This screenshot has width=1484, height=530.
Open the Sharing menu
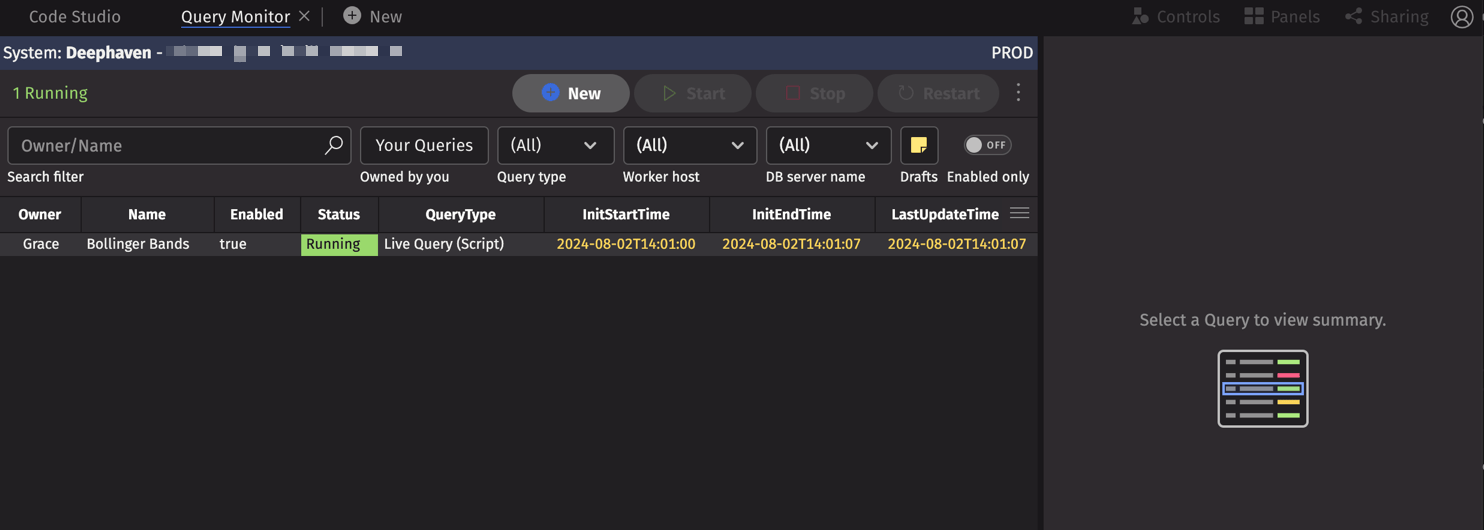point(1387,17)
